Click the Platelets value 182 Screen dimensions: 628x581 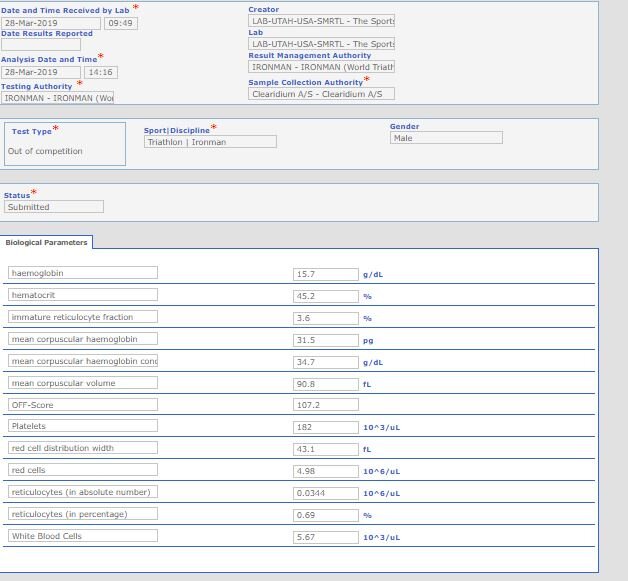click(x=326, y=427)
